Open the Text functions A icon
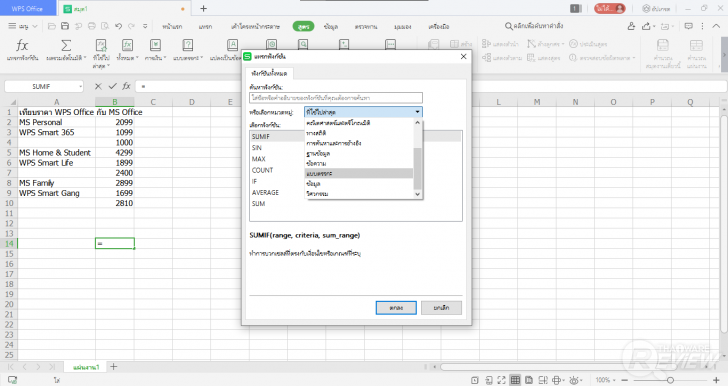The height and width of the screenshot is (386, 728). pos(232,45)
